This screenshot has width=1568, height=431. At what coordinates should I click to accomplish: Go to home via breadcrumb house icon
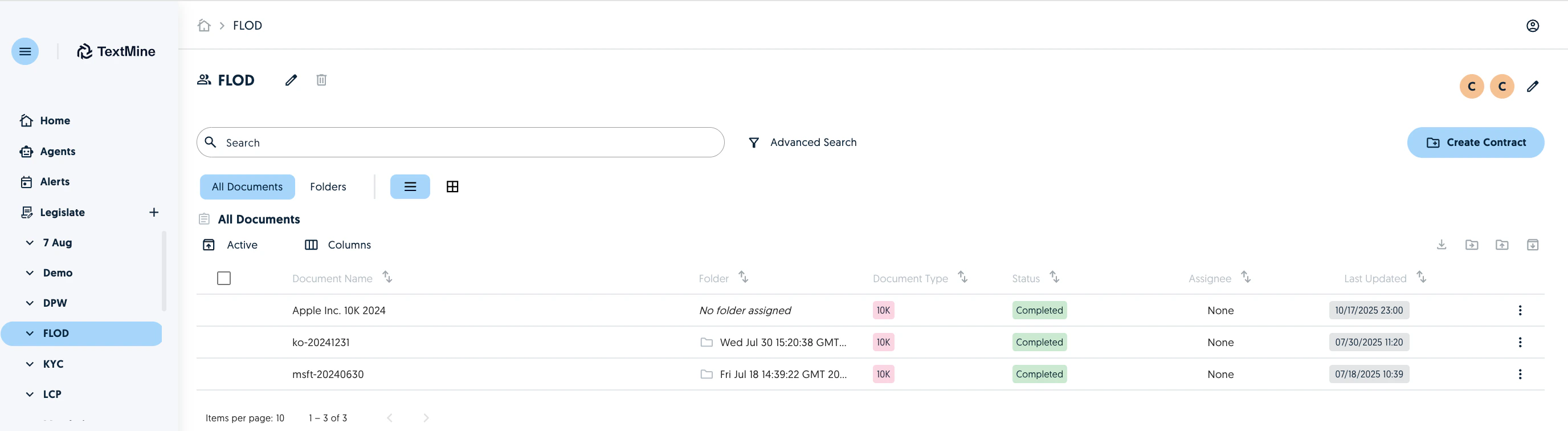[204, 26]
